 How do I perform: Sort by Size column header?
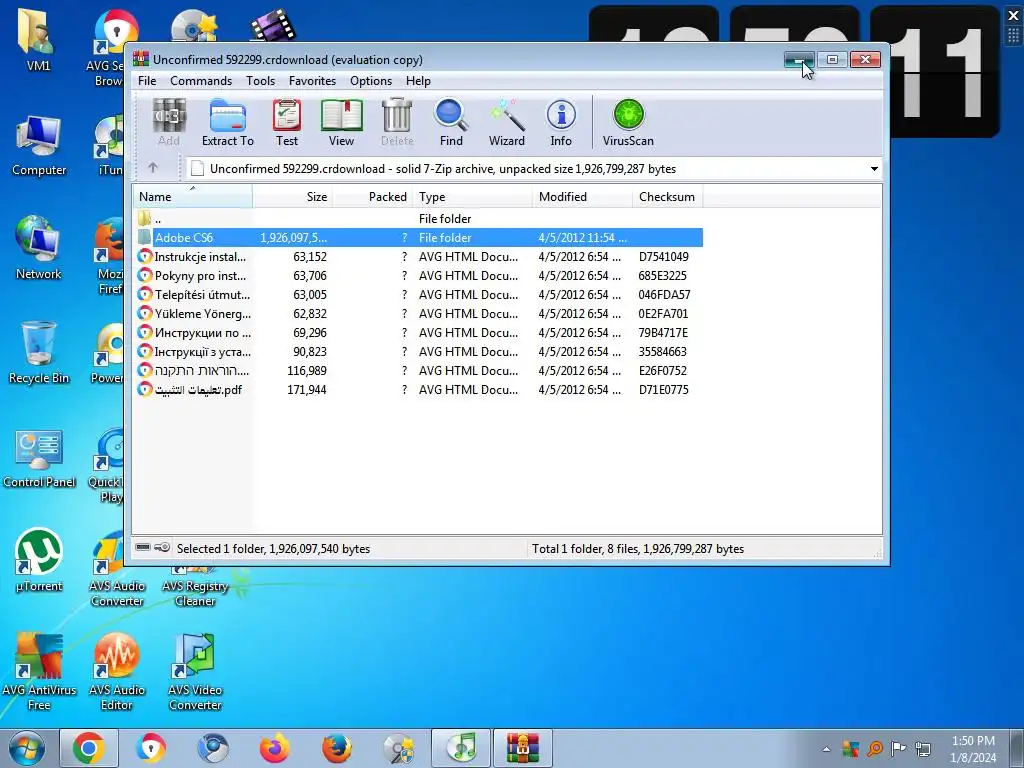tap(293, 197)
